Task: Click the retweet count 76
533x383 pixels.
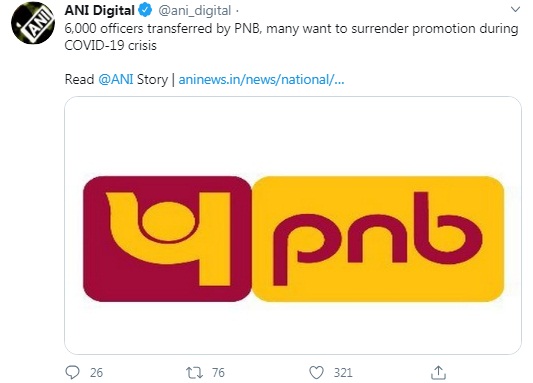Action: pyautogui.click(x=218, y=373)
